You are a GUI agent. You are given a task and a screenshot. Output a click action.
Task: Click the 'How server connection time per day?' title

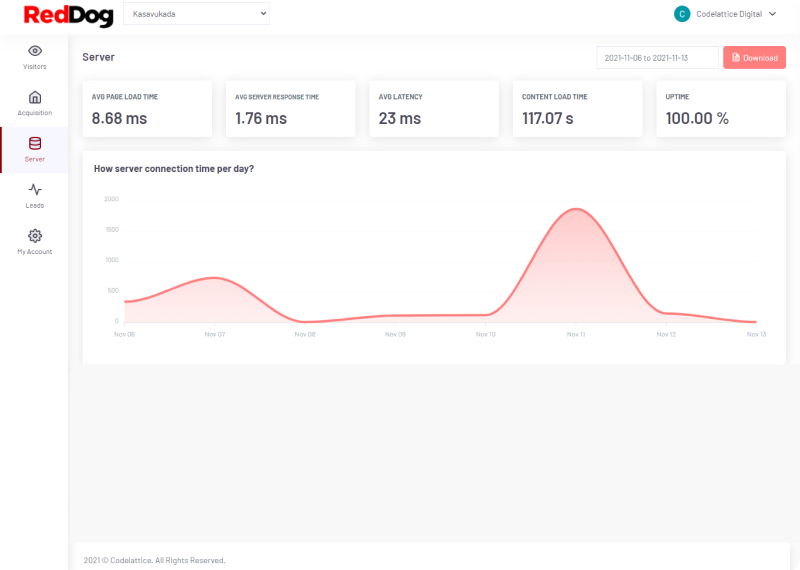174,169
